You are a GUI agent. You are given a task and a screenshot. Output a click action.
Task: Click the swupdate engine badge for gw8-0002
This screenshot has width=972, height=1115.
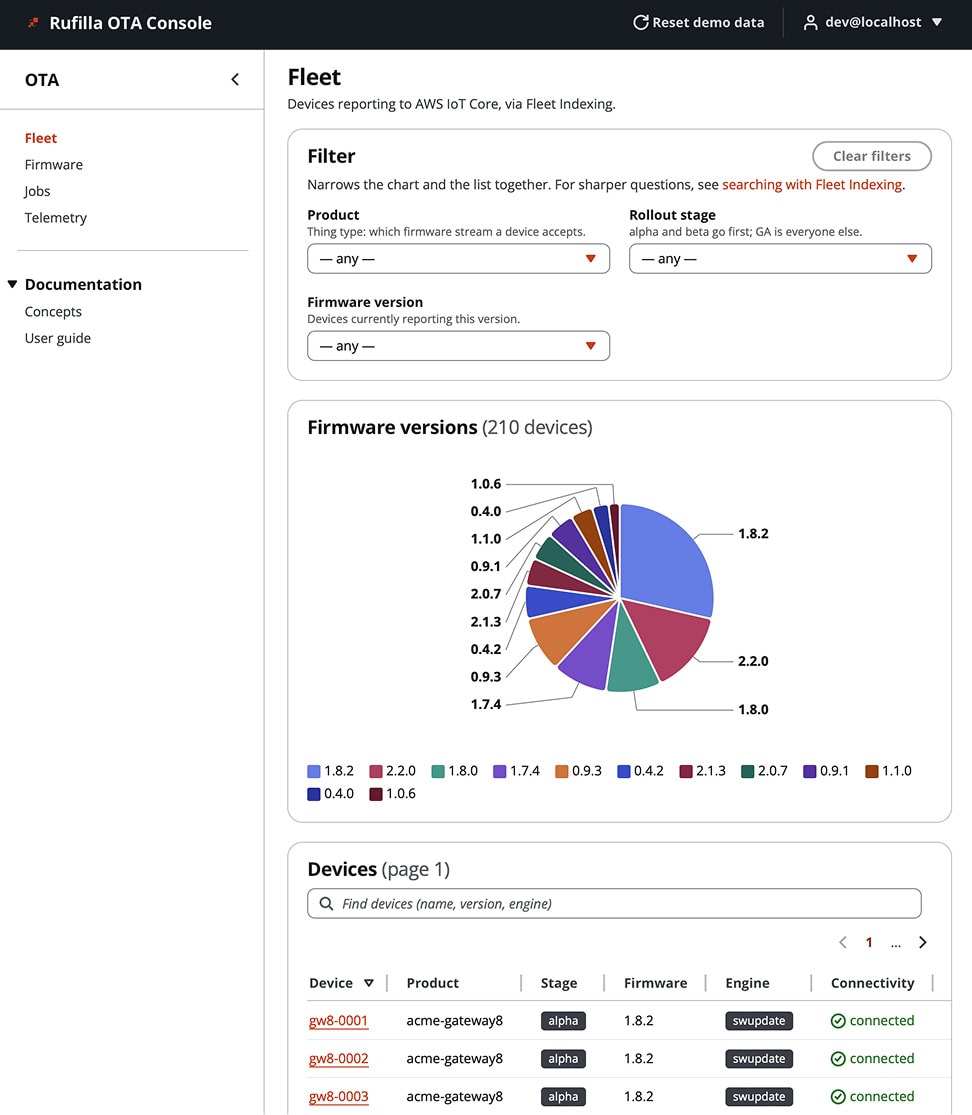click(759, 1059)
